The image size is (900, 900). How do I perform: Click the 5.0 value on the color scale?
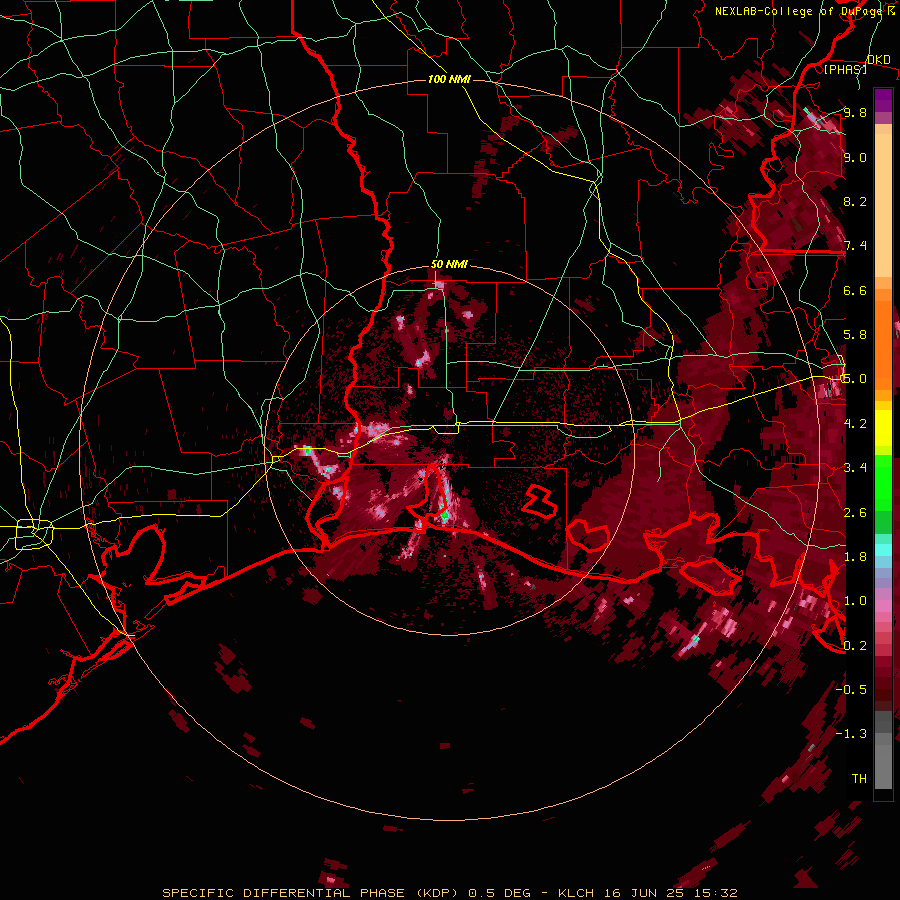[855, 379]
